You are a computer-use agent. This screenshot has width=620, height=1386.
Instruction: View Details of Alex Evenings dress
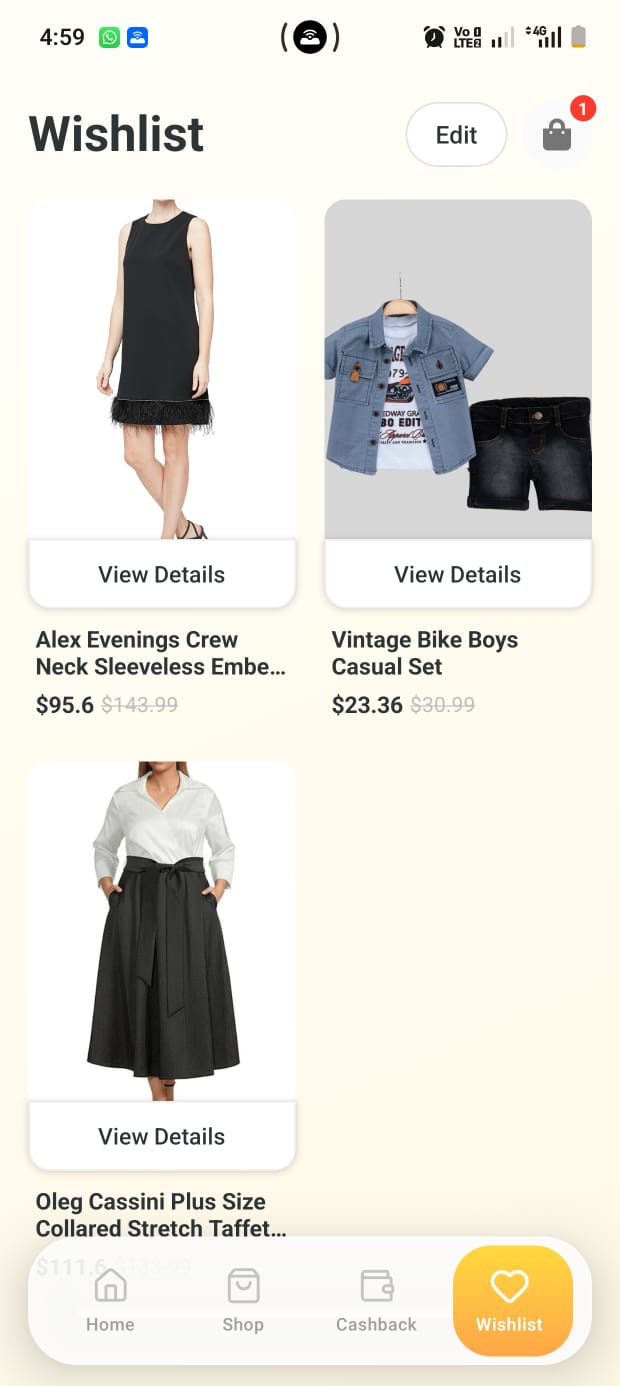click(162, 574)
